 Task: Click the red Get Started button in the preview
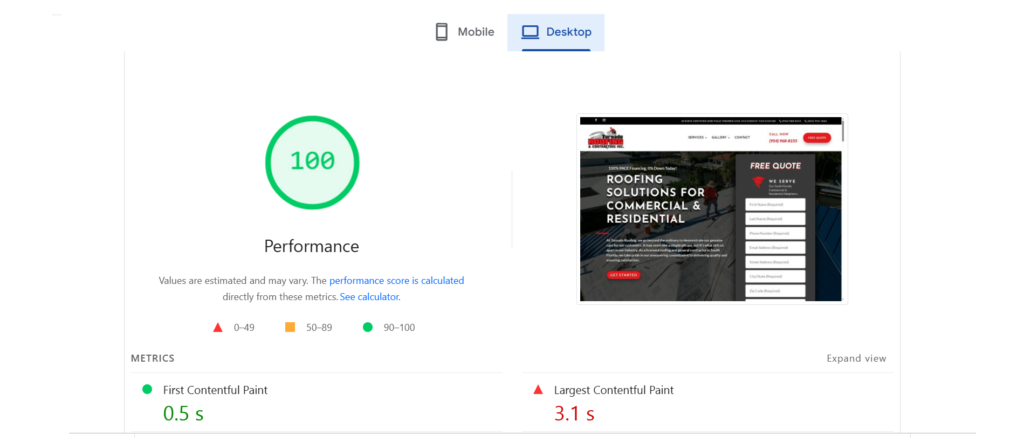tap(623, 274)
